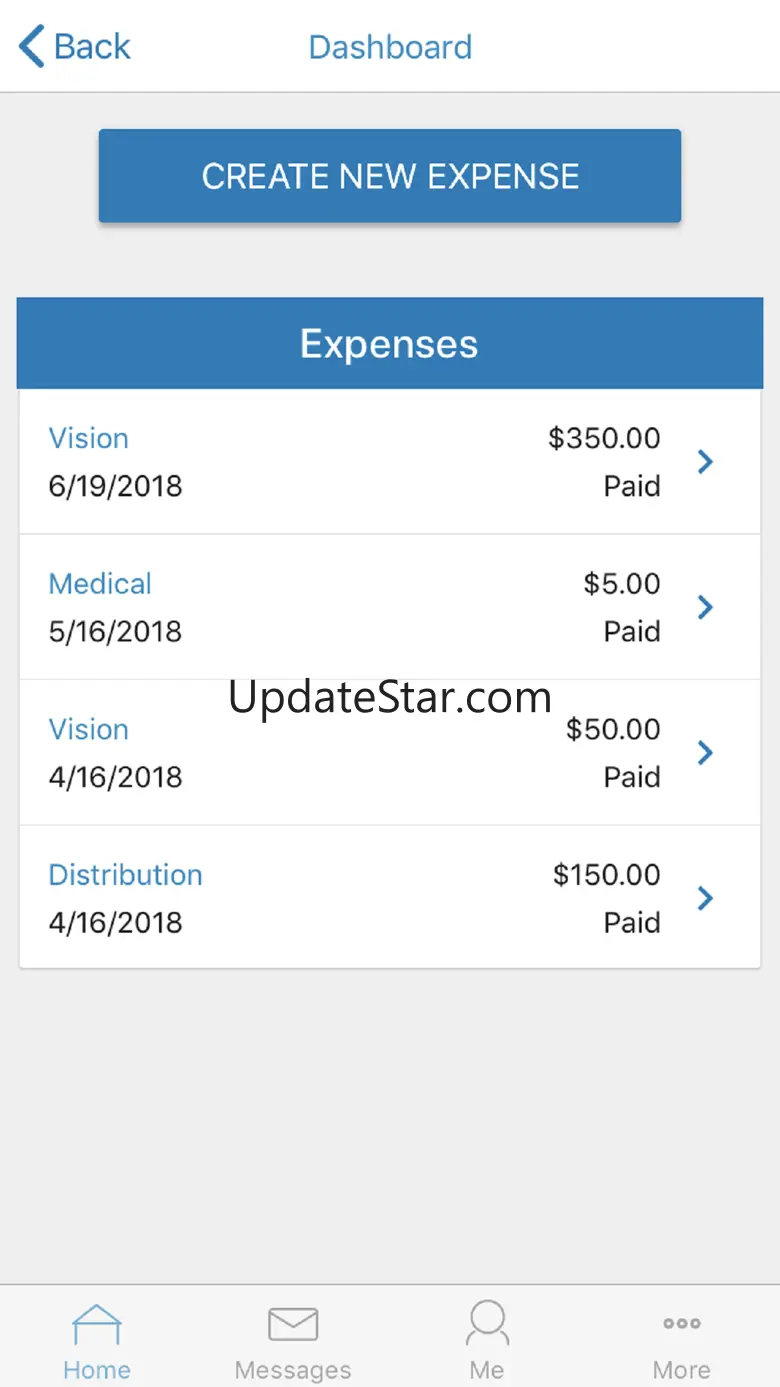Image resolution: width=780 pixels, height=1387 pixels.
Task: Select the Medical expense label
Action: pos(100,584)
